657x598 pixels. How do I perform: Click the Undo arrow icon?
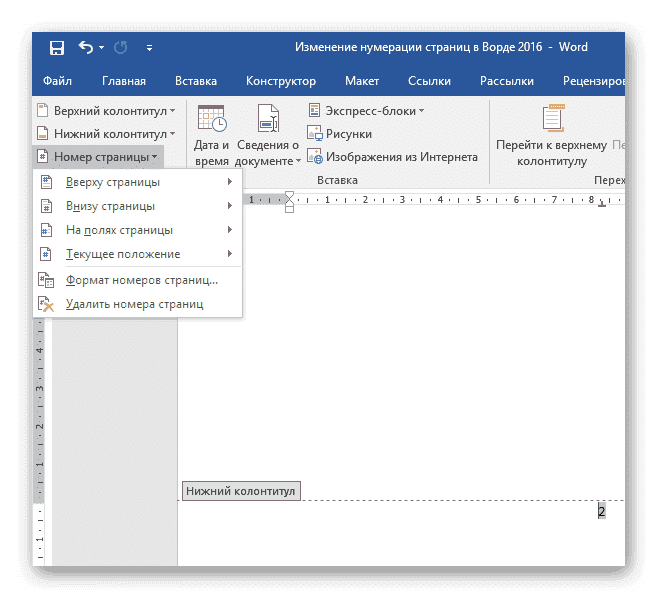[x=85, y=47]
